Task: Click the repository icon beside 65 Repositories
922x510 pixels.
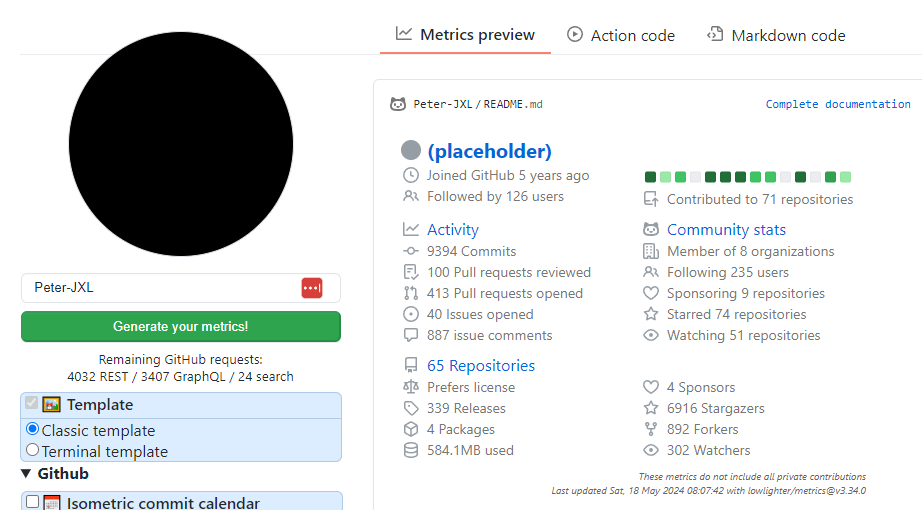Action: 410,365
